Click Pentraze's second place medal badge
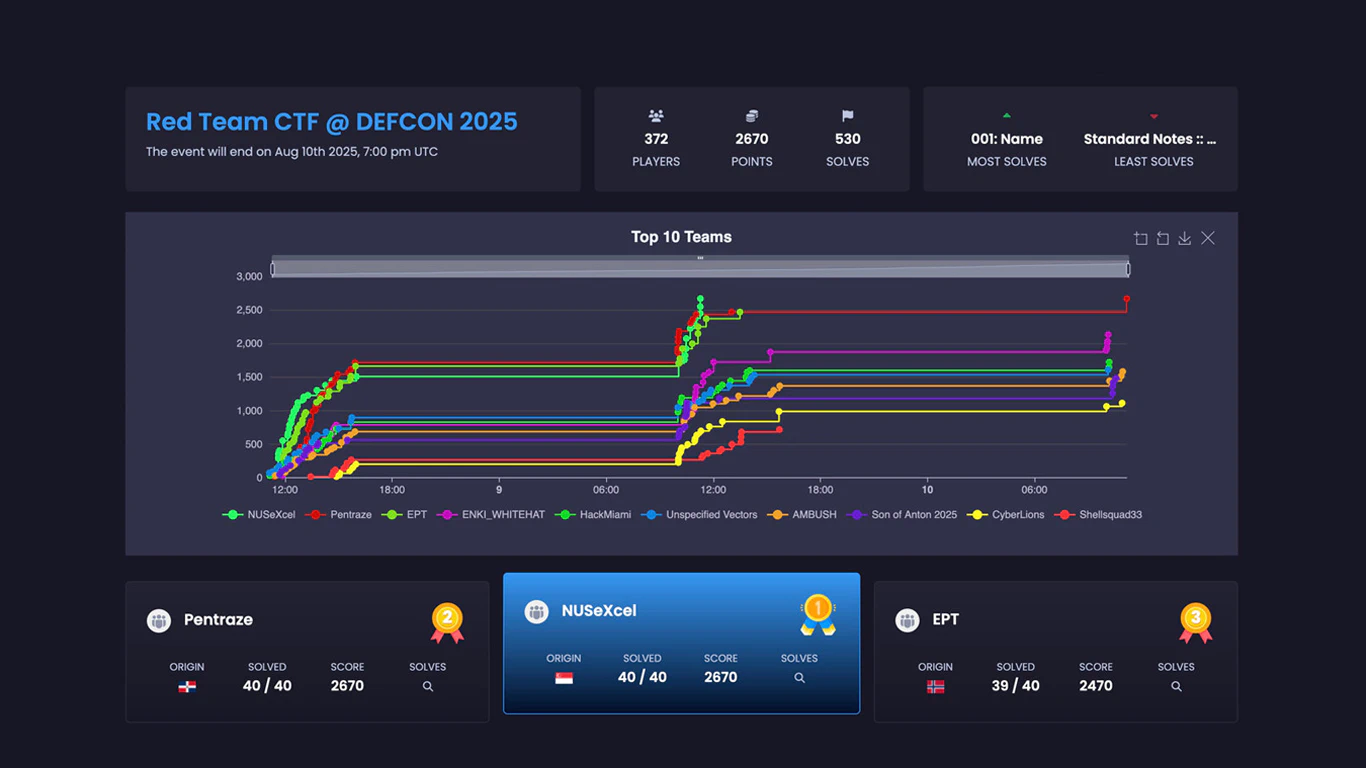The width and height of the screenshot is (1366, 768). pyautogui.click(x=447, y=622)
